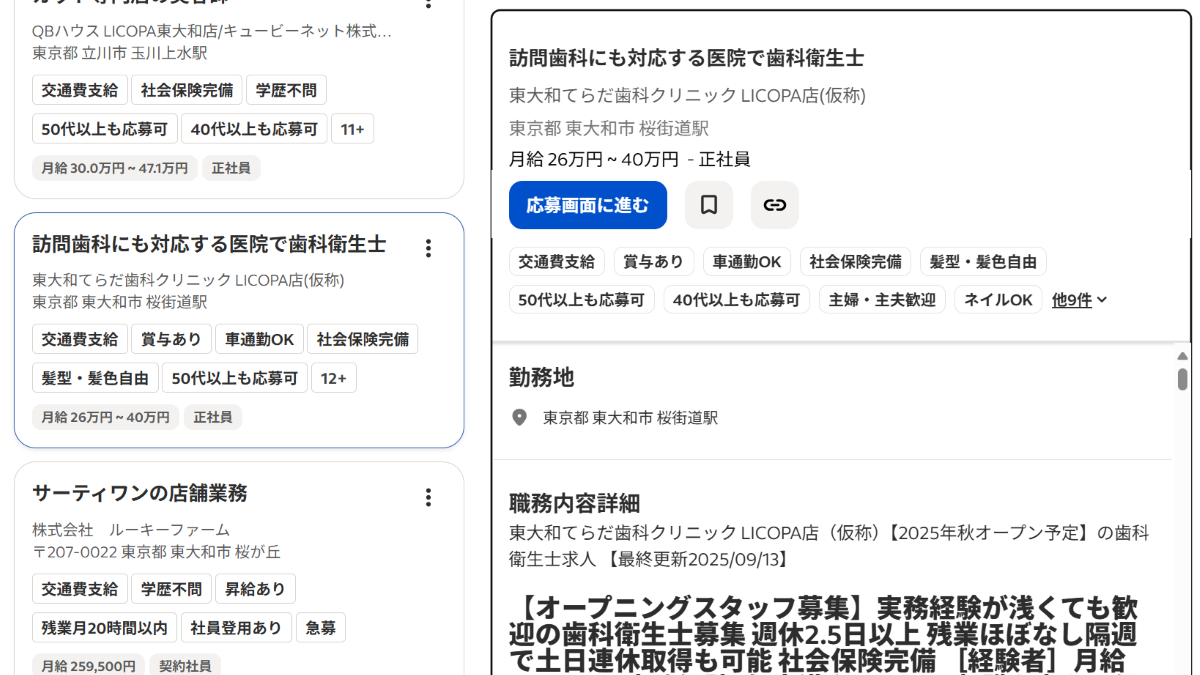Screen dimensions: 1200x675
Task: Click 交通費支給 tag in detail pane
Action: click(x=557, y=262)
